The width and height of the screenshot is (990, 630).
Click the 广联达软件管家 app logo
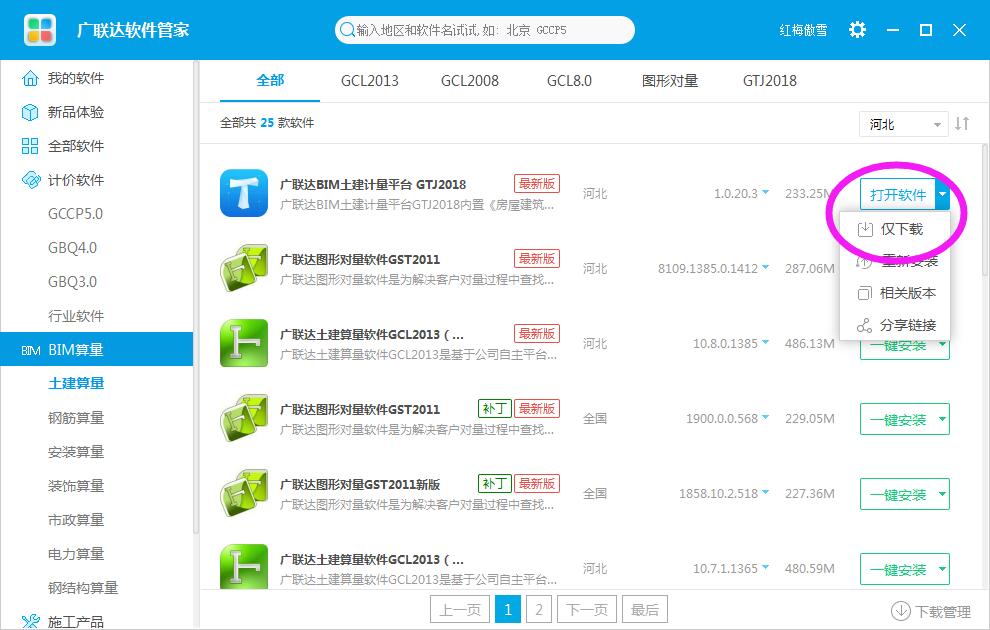[40, 30]
